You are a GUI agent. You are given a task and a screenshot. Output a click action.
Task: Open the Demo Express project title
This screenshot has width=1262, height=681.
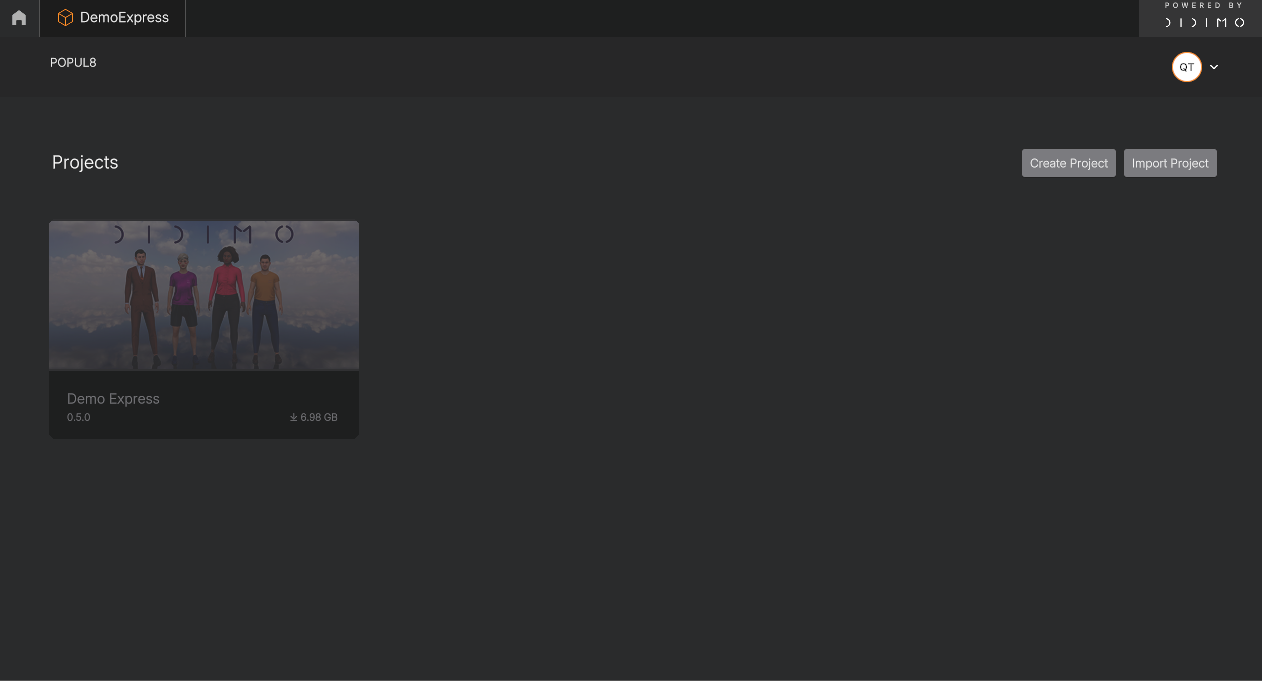113,399
